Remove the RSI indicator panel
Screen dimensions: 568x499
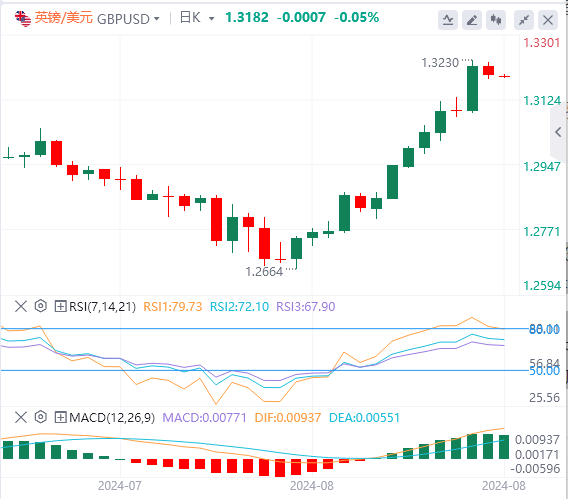click(21, 306)
